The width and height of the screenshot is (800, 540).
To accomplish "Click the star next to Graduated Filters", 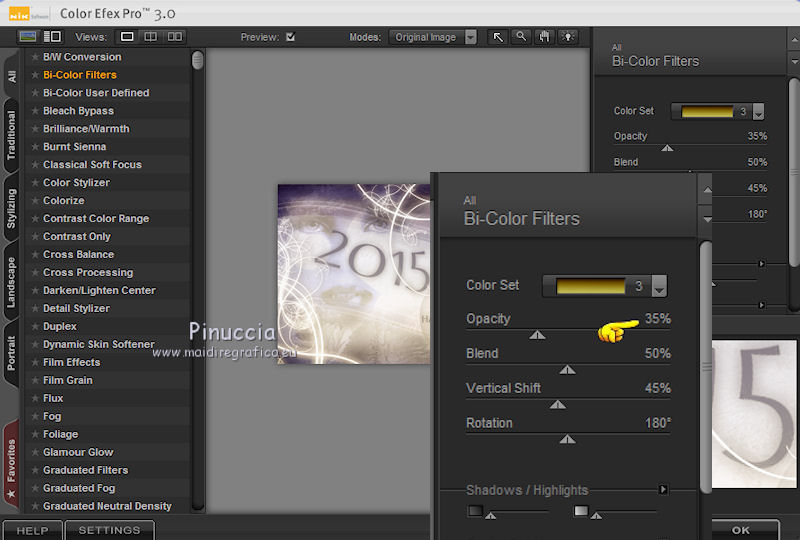I will tap(35, 470).
